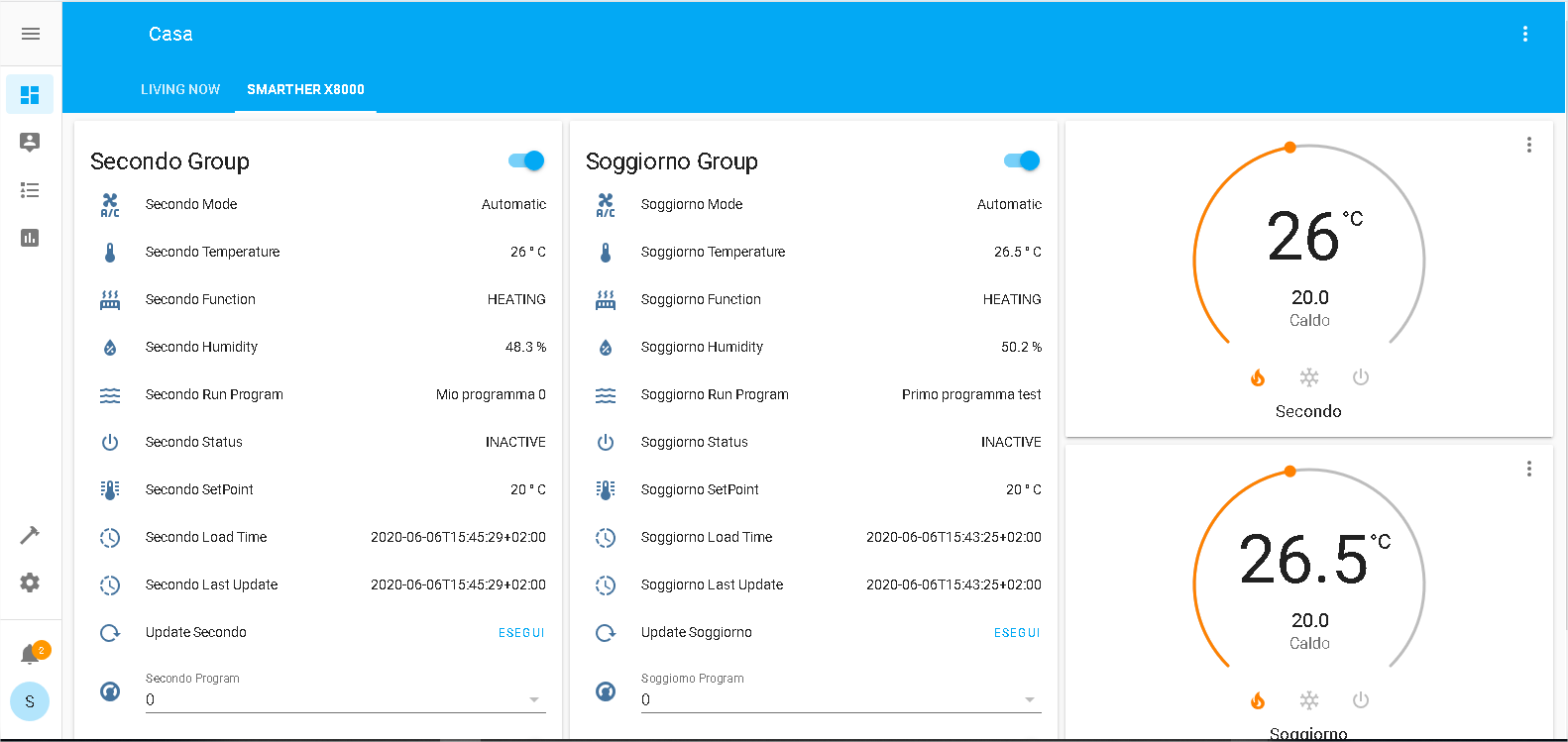Open Soggiorno thermostat card options menu
Image resolution: width=1568 pixels, height=742 pixels.
coord(1529,469)
